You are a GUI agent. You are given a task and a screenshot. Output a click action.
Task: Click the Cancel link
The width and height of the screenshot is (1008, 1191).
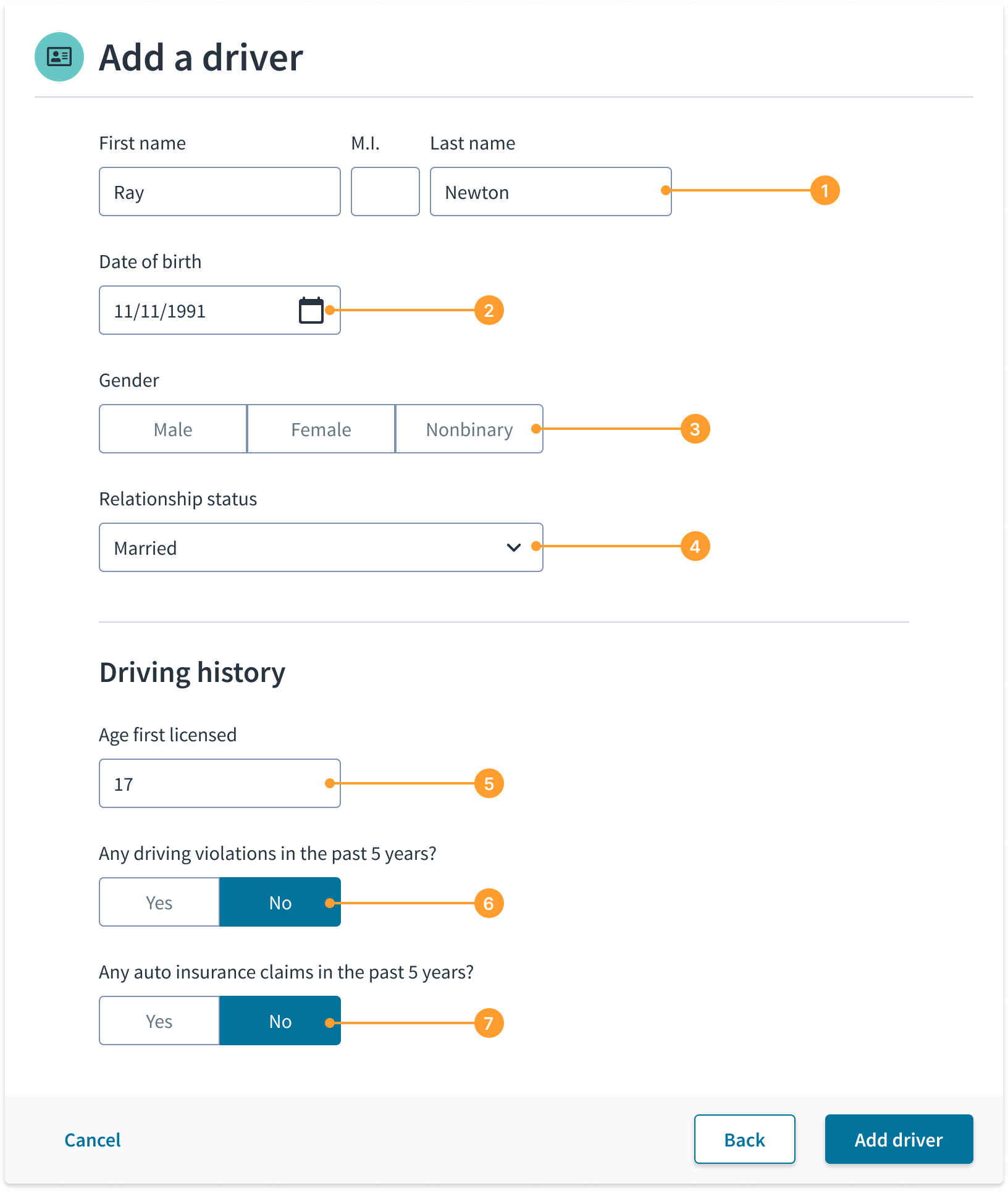pos(93,1140)
